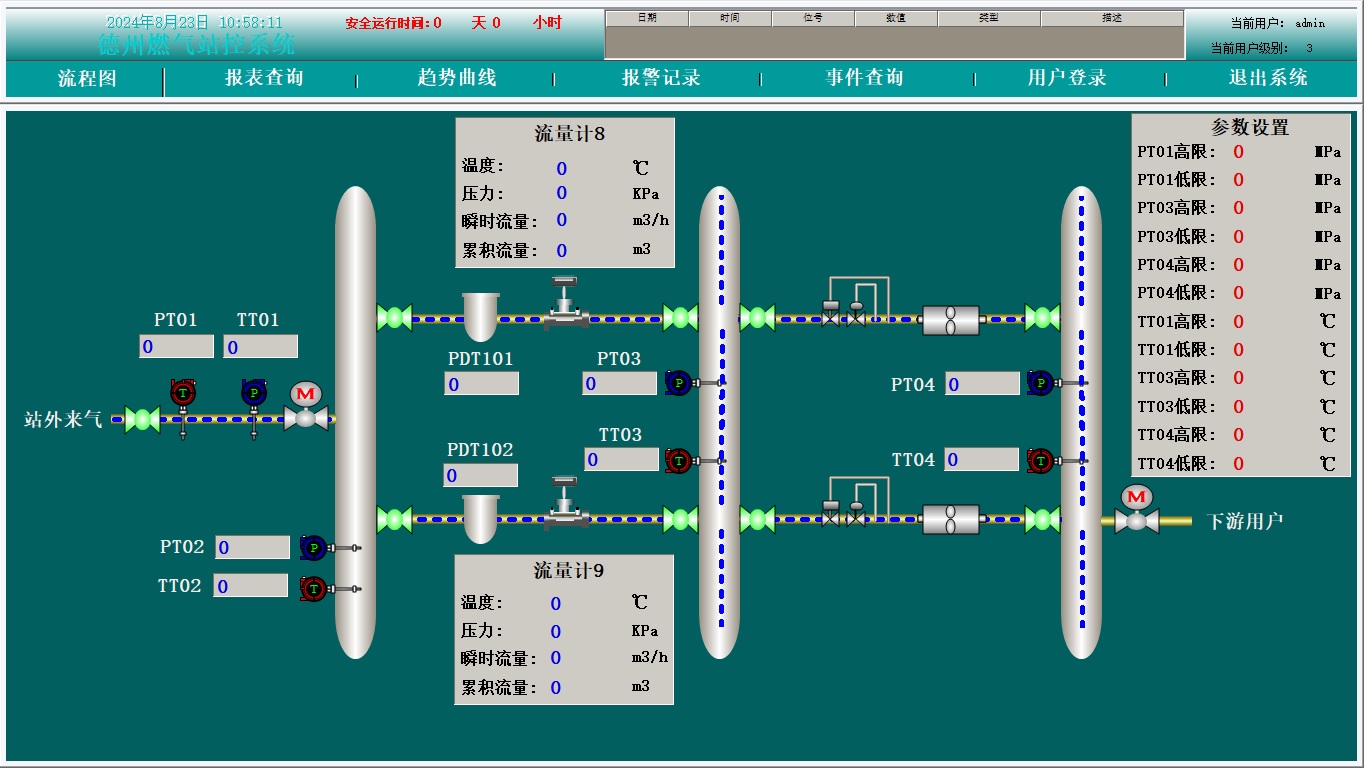Viewport: 1364px width, 768px height.
Task: Select the lower line heat exchanger icon
Action: [x=950, y=519]
